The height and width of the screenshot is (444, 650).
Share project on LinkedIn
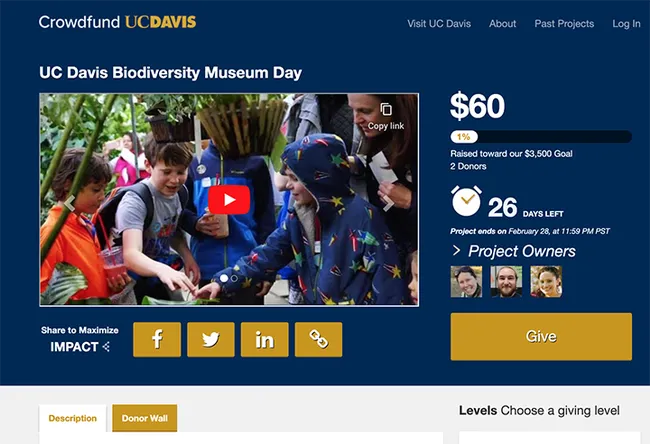pyautogui.click(x=264, y=339)
